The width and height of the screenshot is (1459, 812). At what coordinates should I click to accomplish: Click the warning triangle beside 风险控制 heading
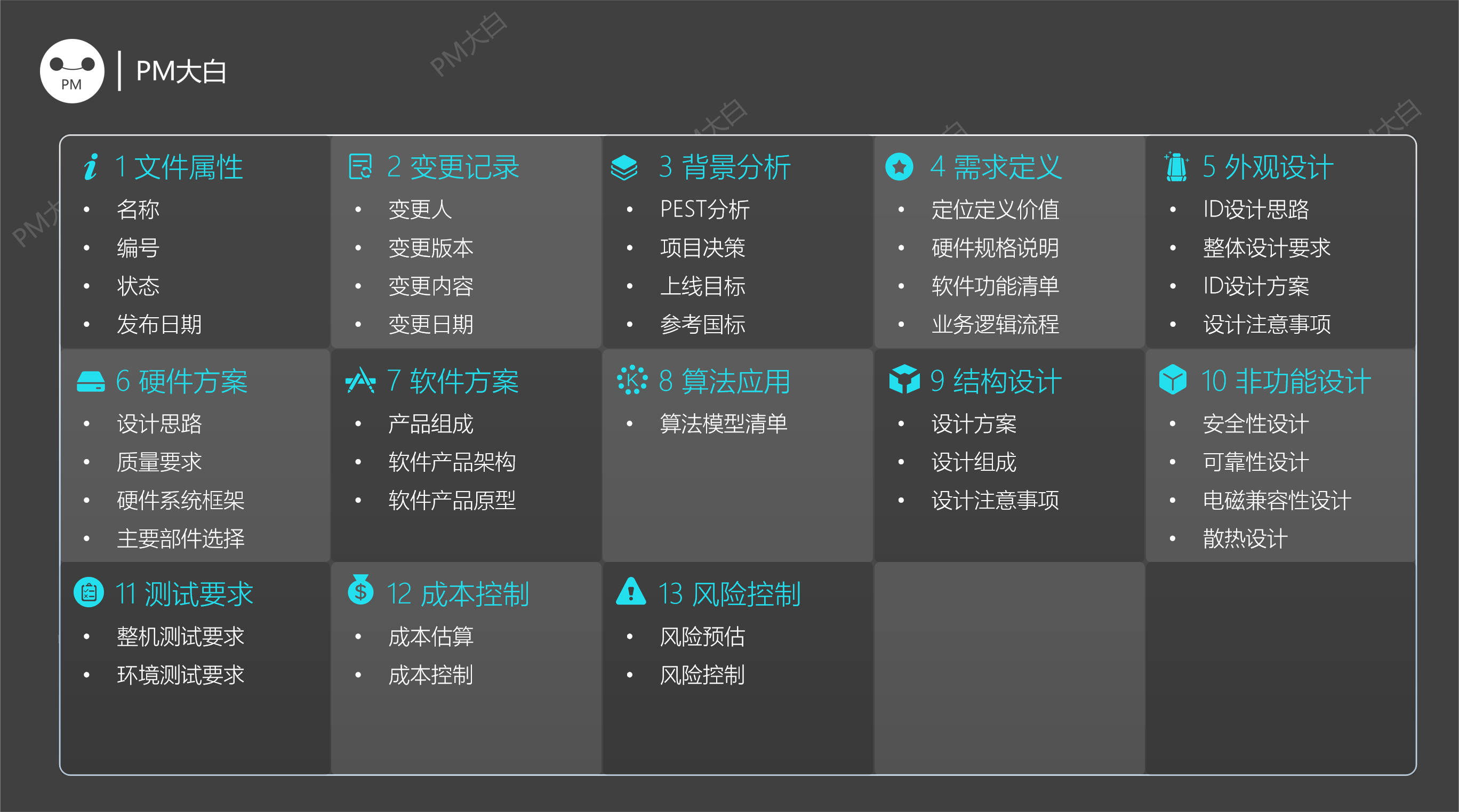(x=631, y=591)
